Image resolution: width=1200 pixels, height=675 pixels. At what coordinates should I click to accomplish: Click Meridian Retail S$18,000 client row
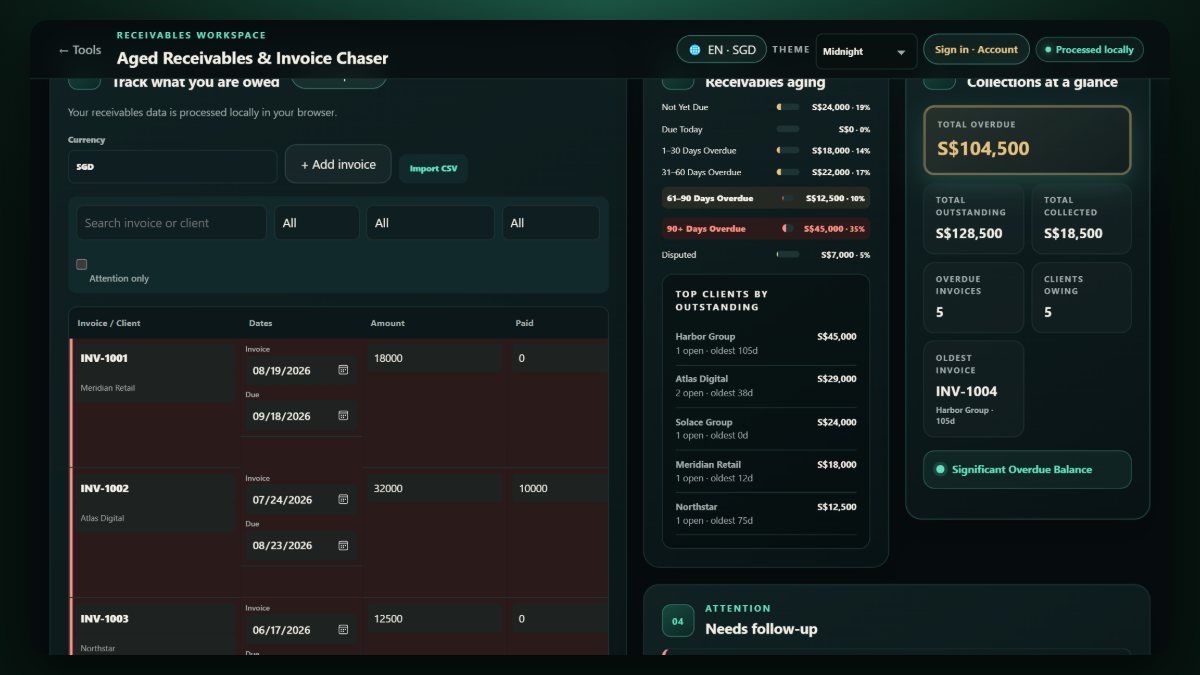tap(766, 471)
